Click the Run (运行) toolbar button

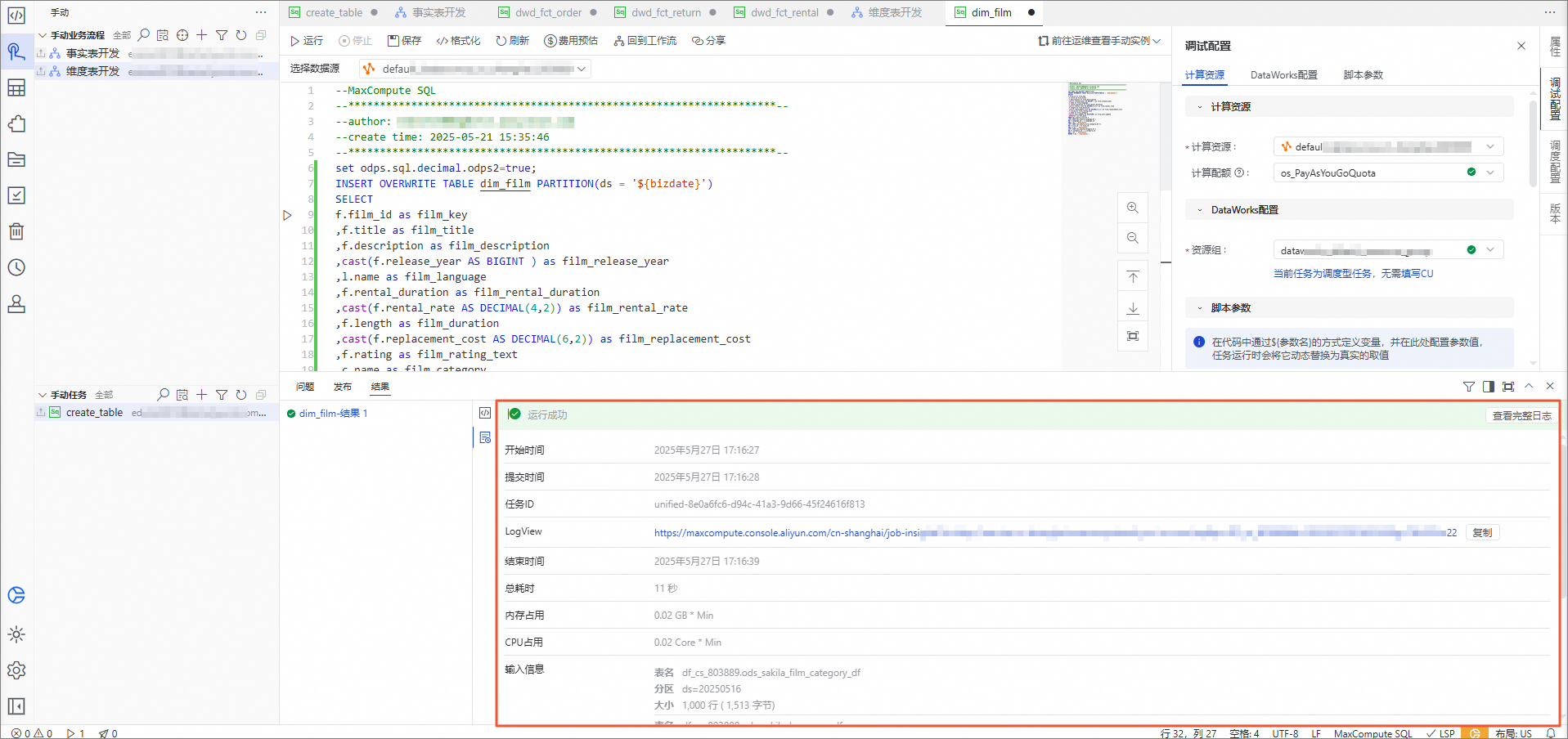(x=307, y=41)
